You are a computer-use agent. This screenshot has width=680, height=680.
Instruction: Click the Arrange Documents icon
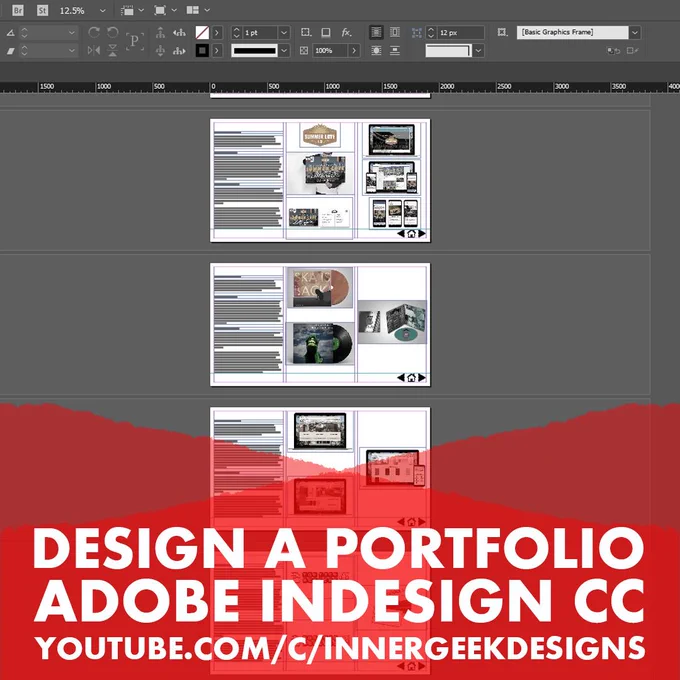pos(193,10)
